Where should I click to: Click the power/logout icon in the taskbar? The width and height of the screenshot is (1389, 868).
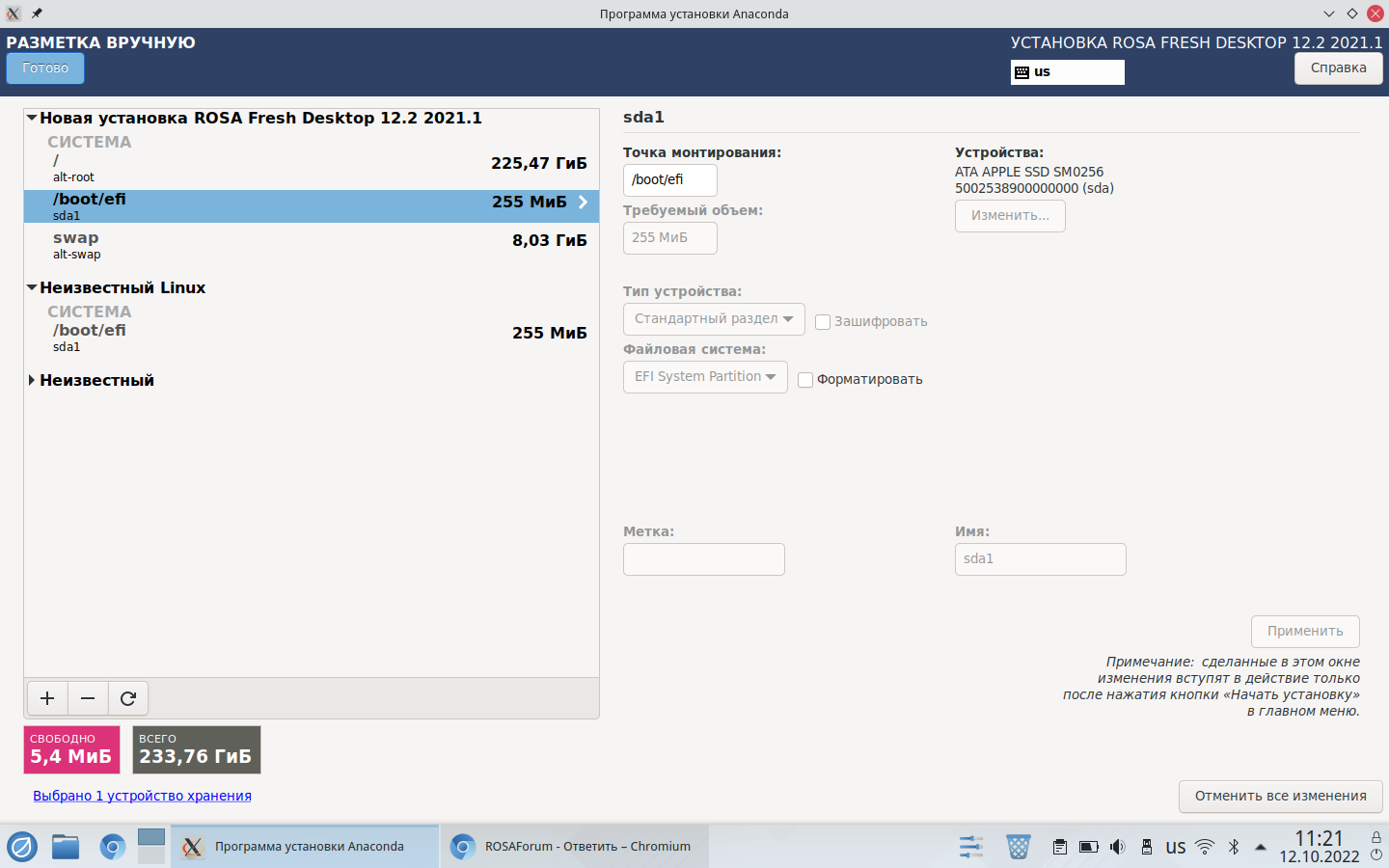point(1376,855)
